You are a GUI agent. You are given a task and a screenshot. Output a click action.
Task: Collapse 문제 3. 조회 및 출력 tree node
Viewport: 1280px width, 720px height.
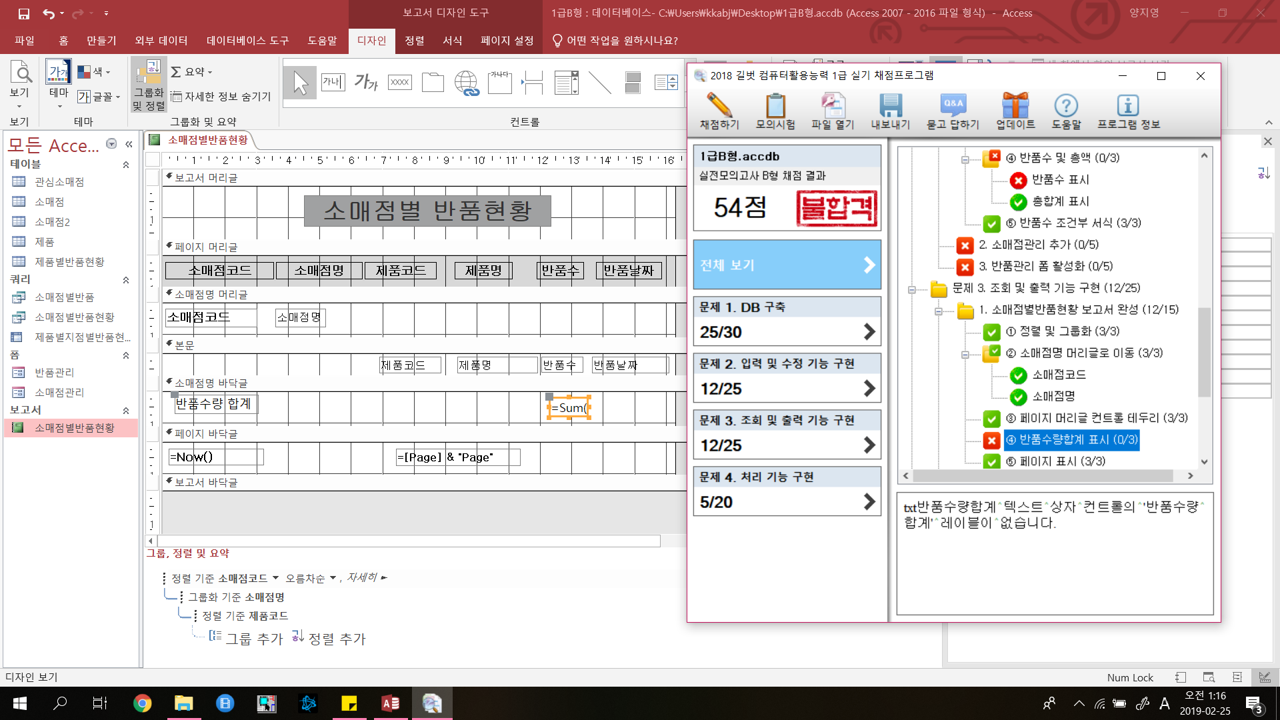(912, 289)
